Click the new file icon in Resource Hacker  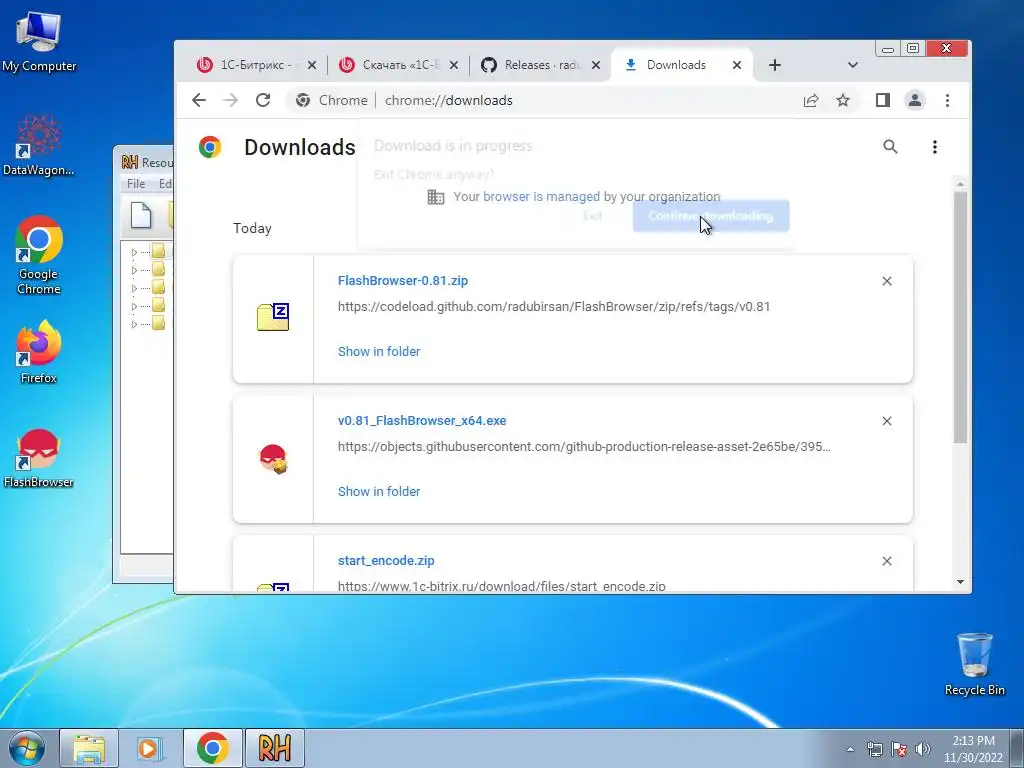[x=140, y=215]
